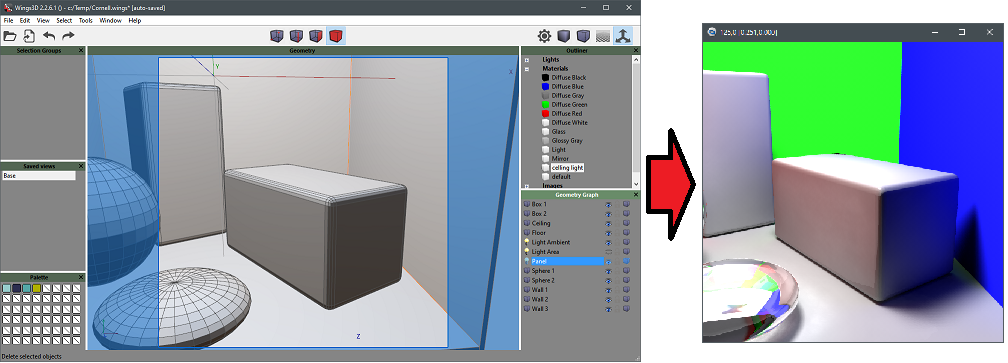Click the cube icon beside Box 1

(x=527, y=204)
